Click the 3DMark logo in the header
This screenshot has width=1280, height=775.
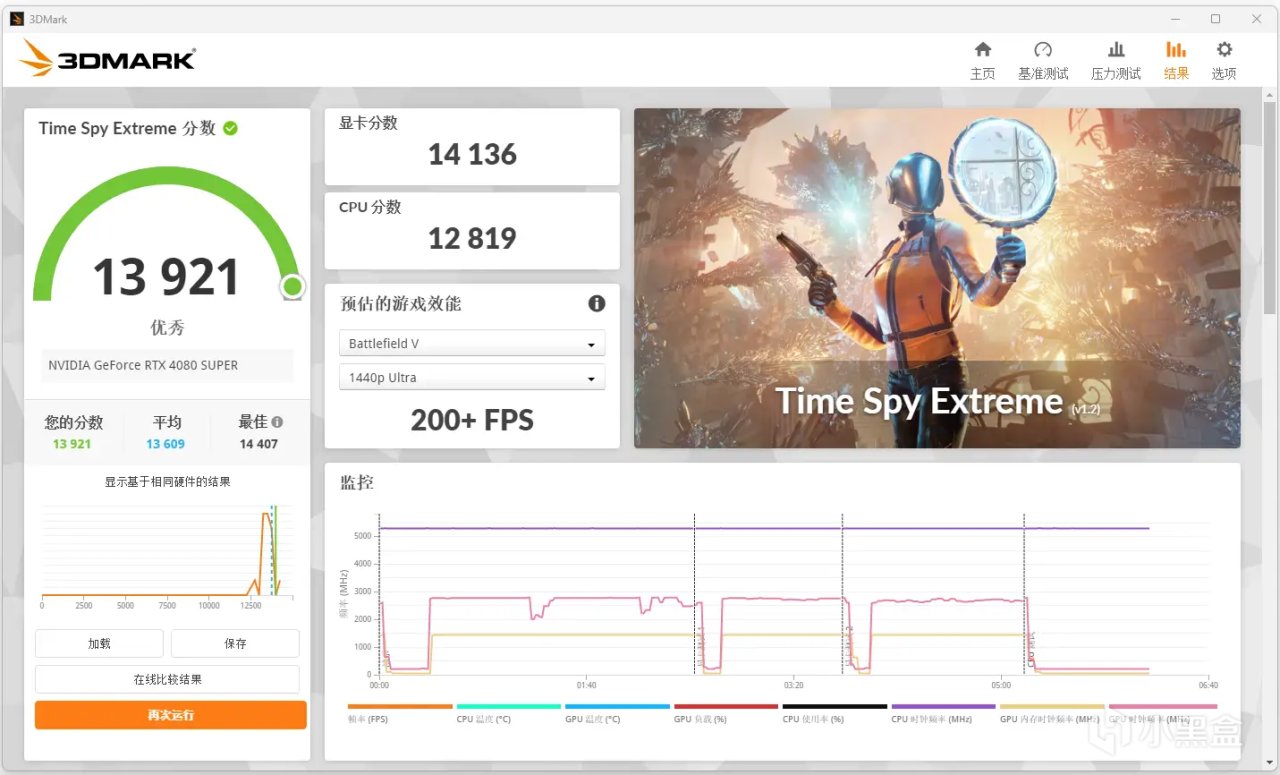pos(107,59)
